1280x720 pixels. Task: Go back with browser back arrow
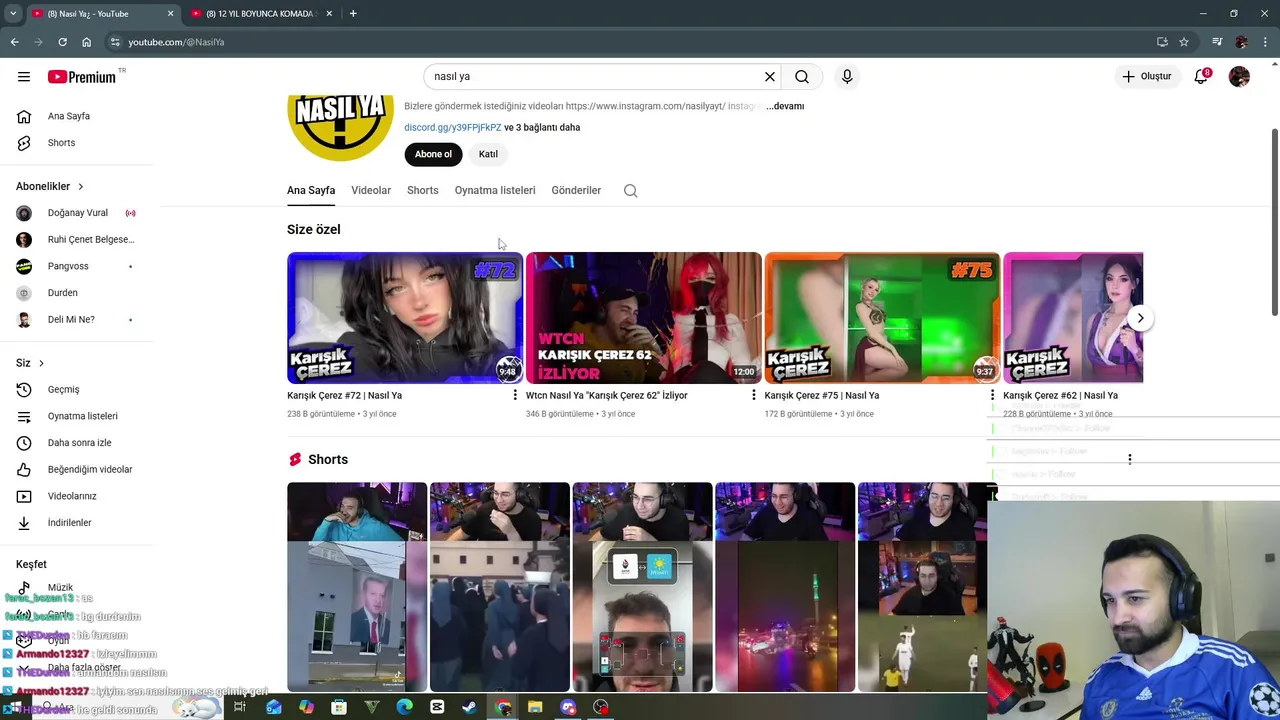14,42
